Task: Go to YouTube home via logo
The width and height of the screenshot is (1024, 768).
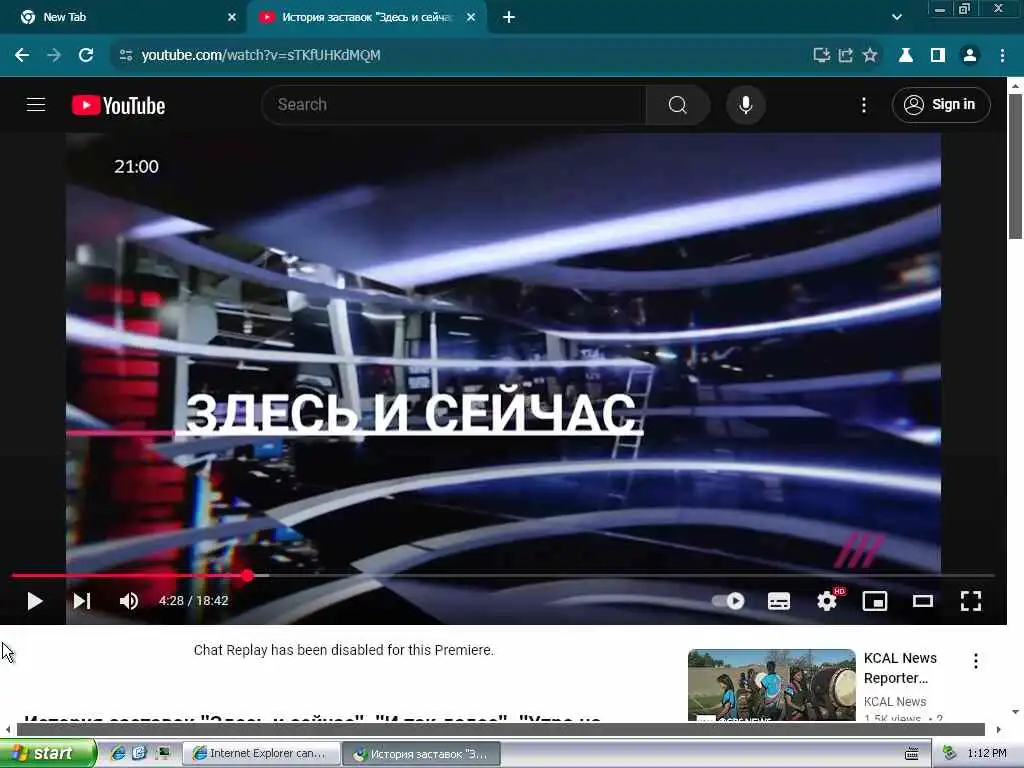Action: (118, 105)
